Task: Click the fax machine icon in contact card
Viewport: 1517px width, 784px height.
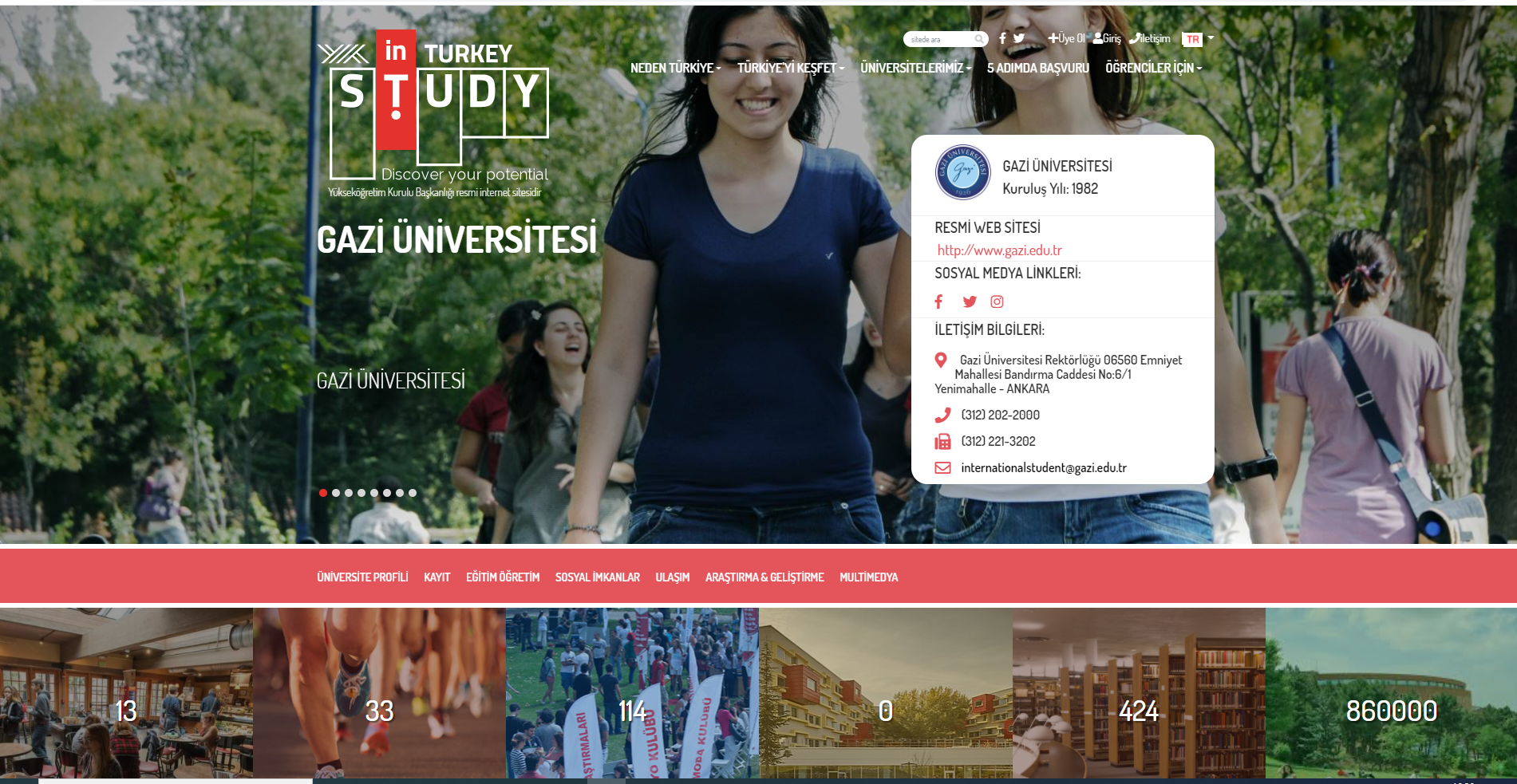Action: point(942,441)
